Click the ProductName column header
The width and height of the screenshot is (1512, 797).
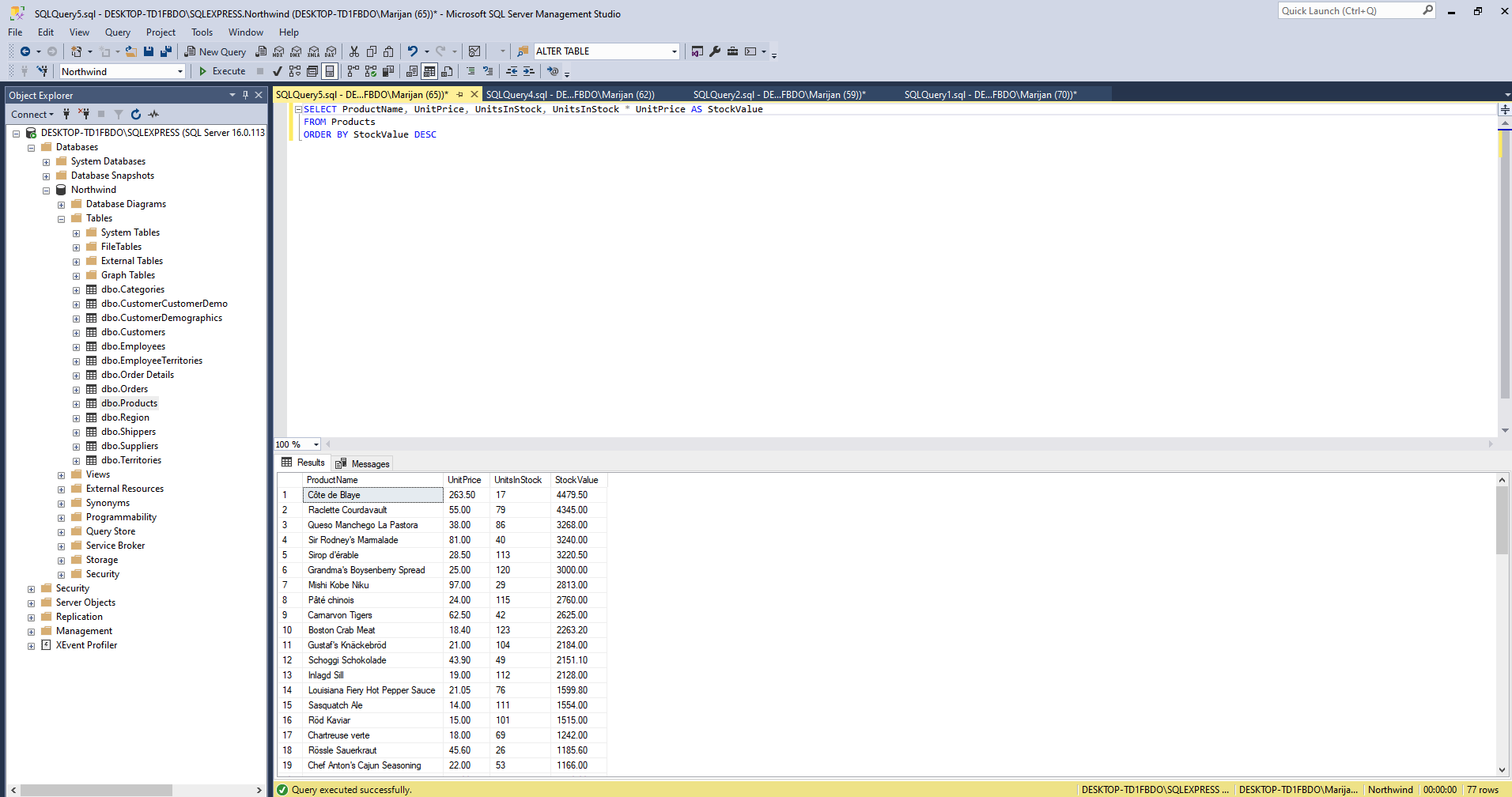[372, 480]
